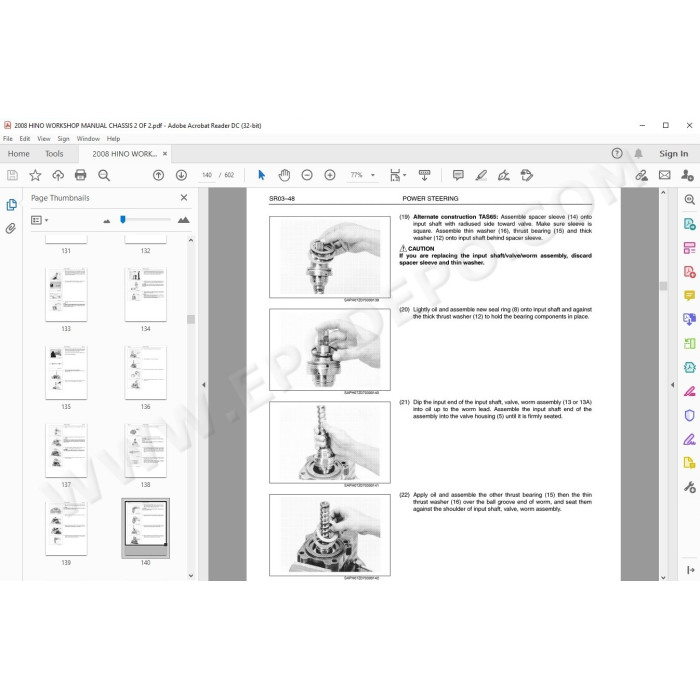This screenshot has height=700, width=700.
Task: Enlarge thumbnail size large mountain icon
Action: pos(183,220)
